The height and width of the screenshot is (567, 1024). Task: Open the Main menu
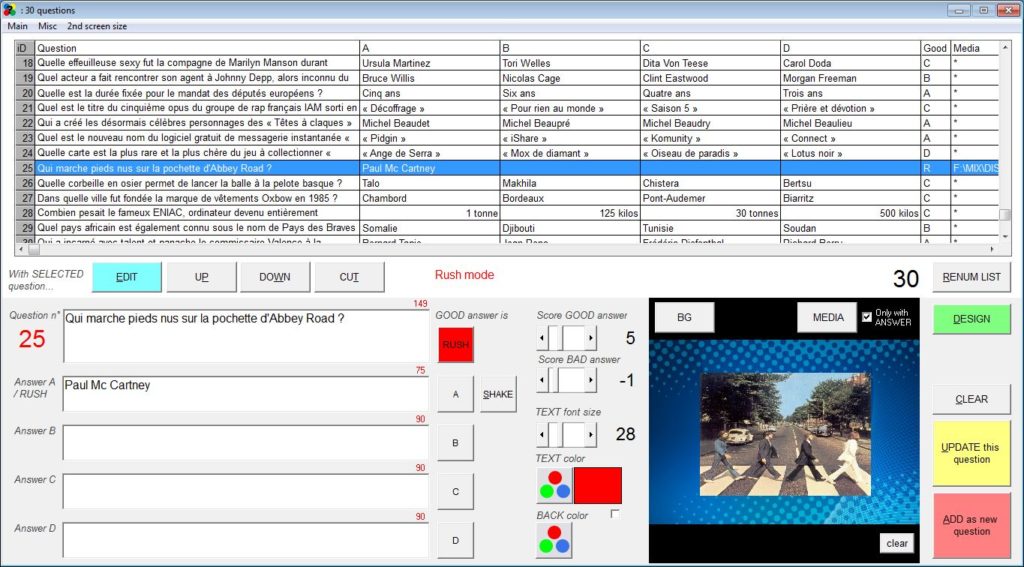pyautogui.click(x=18, y=26)
